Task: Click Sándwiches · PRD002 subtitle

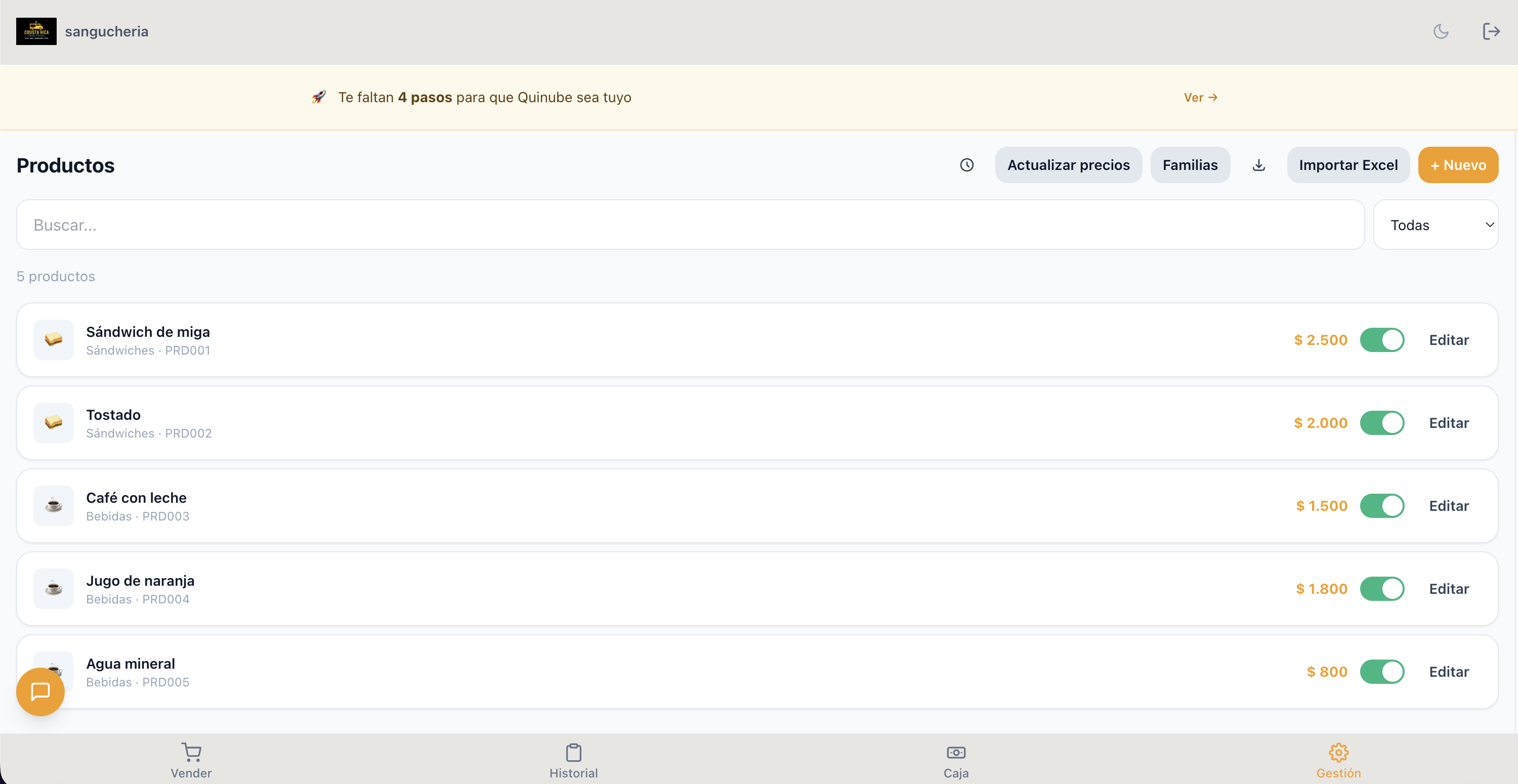Action: tap(148, 433)
